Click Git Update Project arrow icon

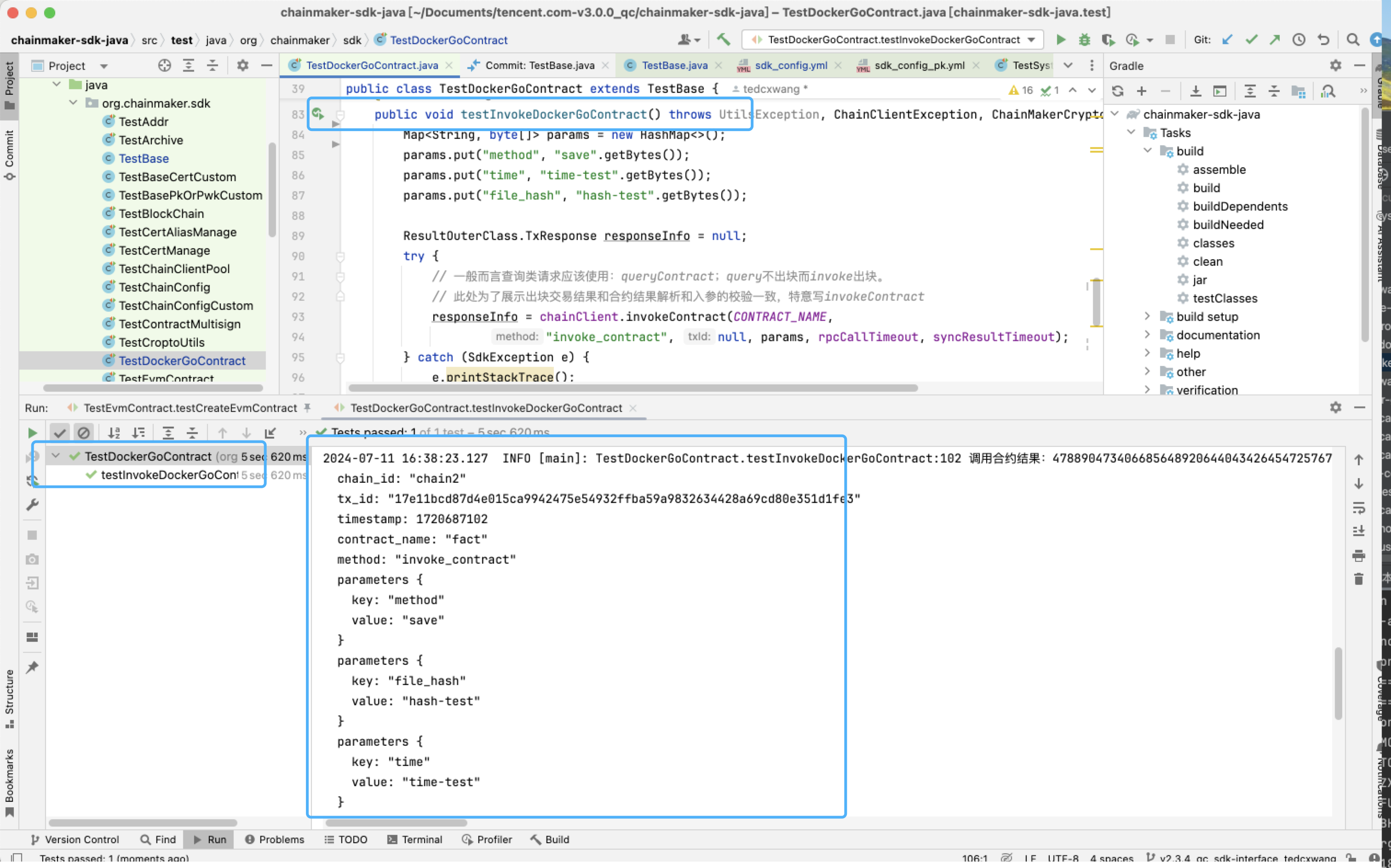click(x=1227, y=40)
